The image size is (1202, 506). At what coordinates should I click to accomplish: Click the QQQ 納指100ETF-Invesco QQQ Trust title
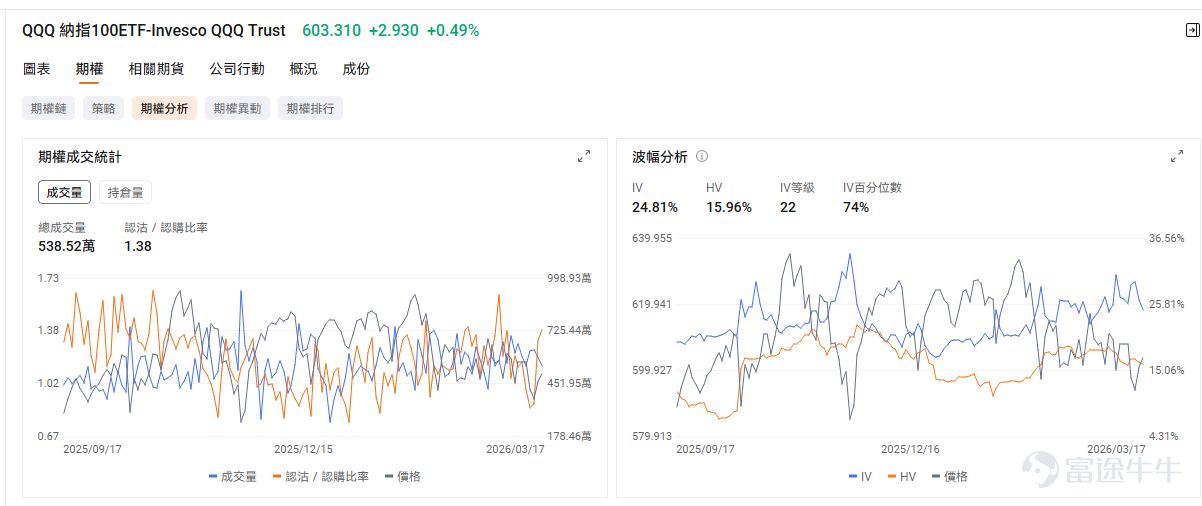[x=153, y=30]
